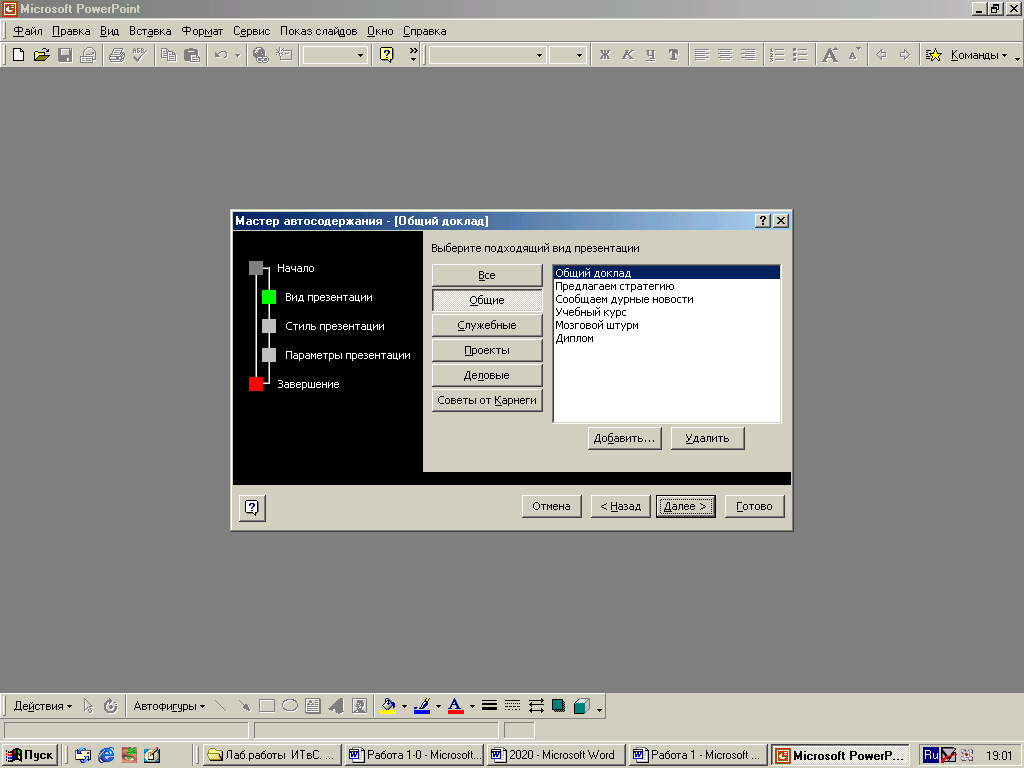Open the Файл menu

(x=27, y=31)
